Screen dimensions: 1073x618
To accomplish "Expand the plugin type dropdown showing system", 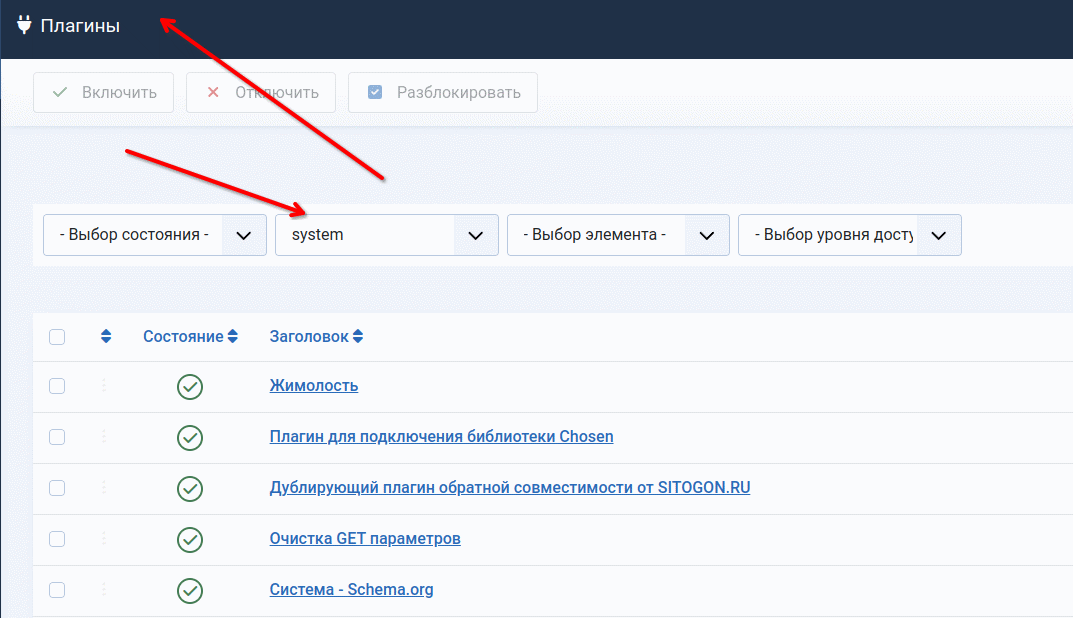I will [x=386, y=235].
